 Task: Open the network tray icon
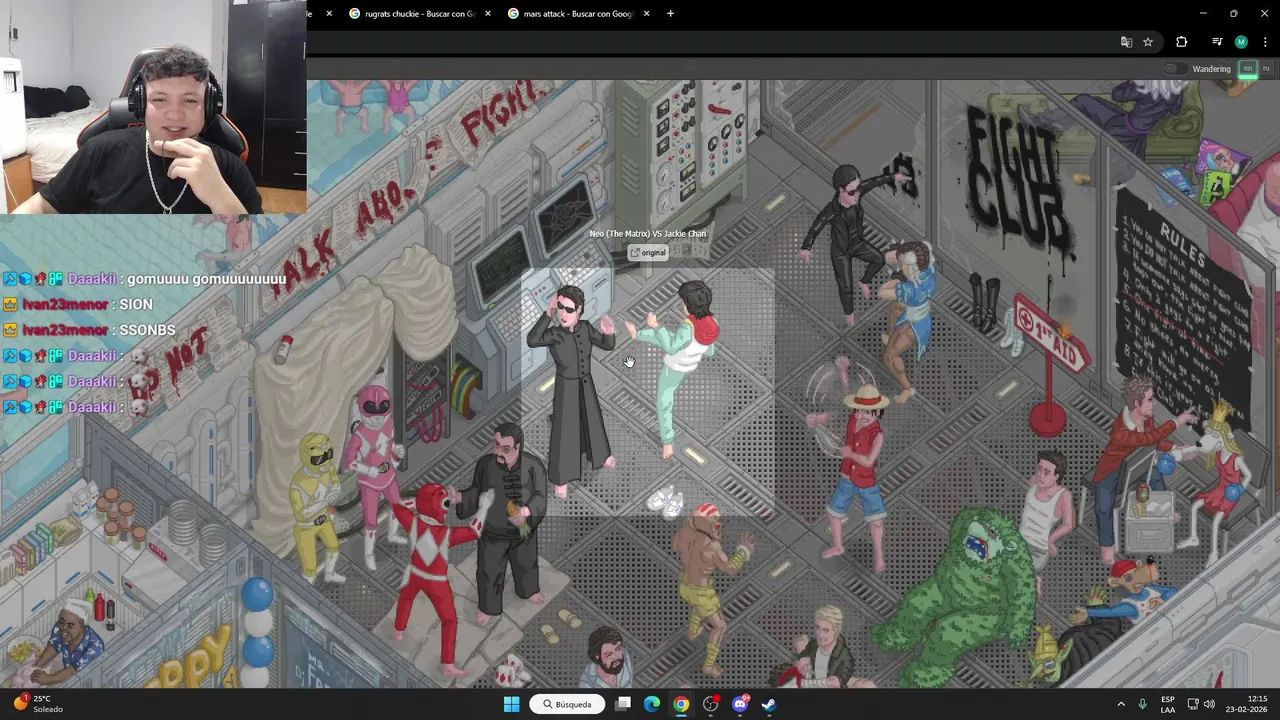click(x=1193, y=704)
